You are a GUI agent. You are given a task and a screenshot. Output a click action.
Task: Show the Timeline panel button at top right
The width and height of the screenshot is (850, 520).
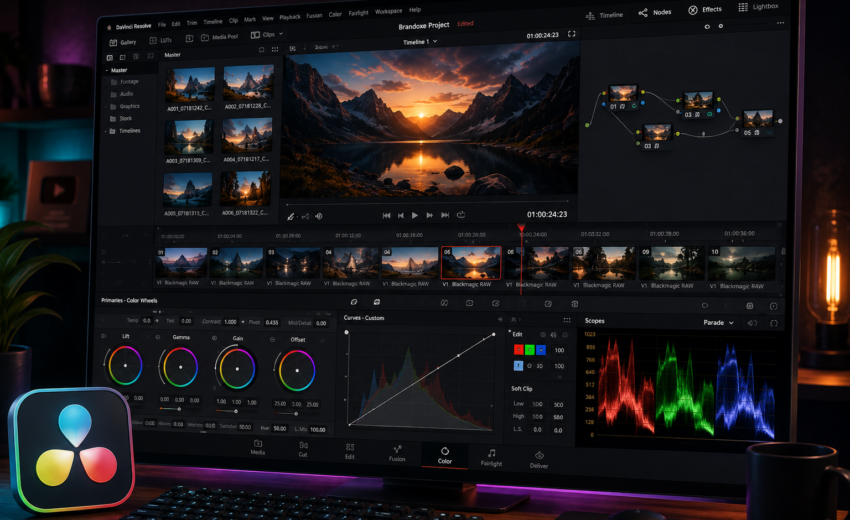click(604, 15)
